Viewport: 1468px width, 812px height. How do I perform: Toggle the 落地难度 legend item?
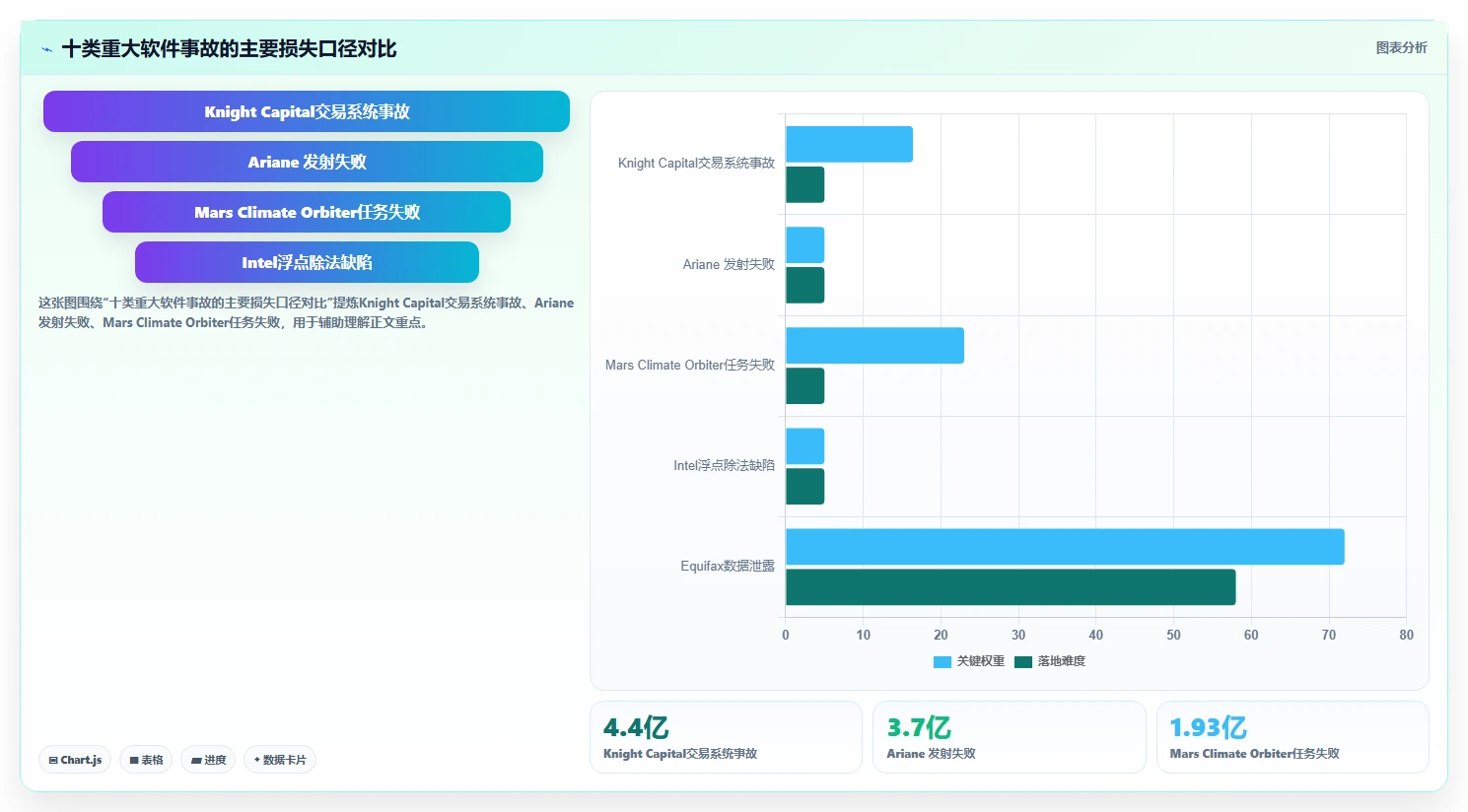(1050, 661)
